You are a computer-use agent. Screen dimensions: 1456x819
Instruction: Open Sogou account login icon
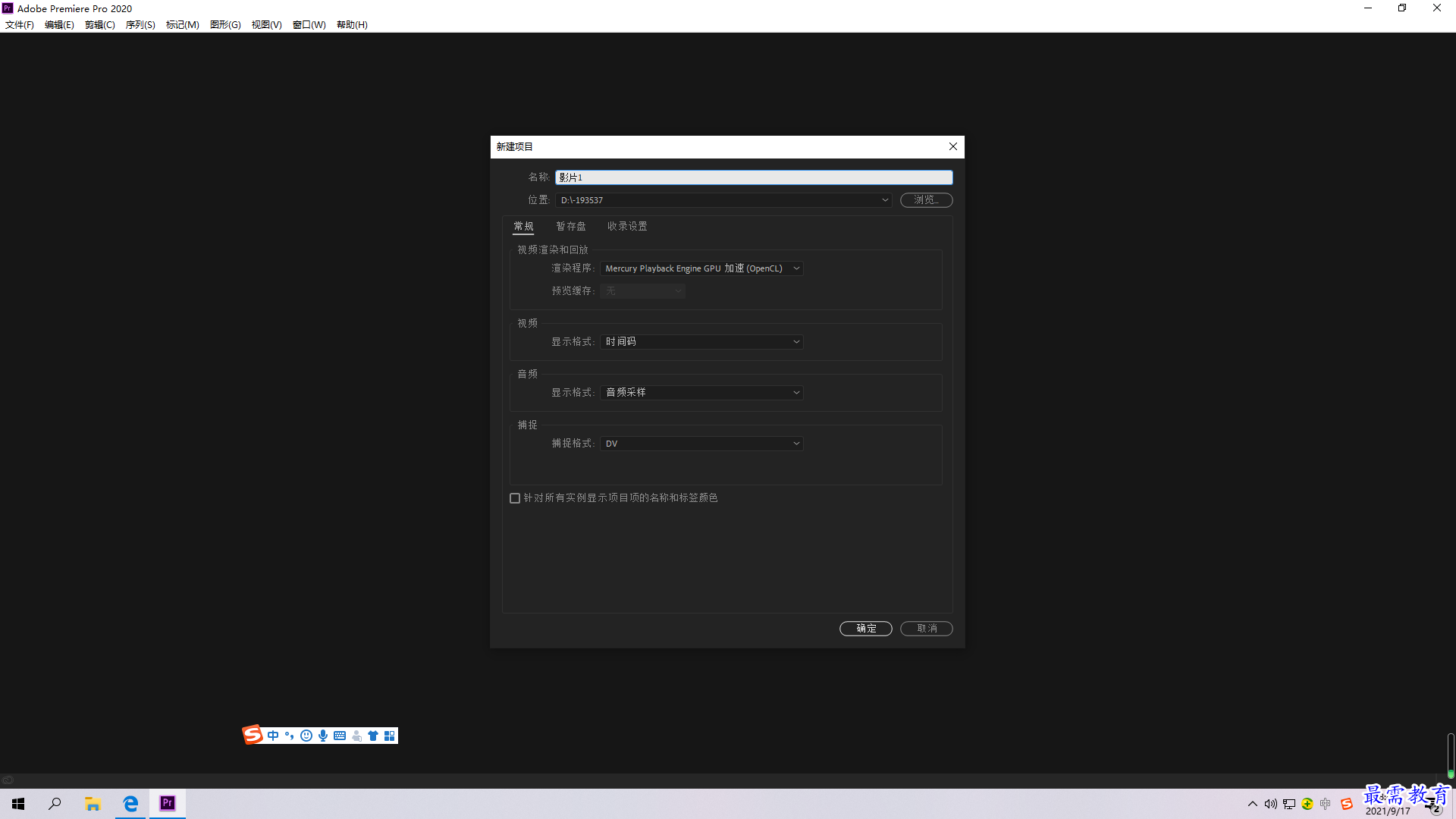356,736
